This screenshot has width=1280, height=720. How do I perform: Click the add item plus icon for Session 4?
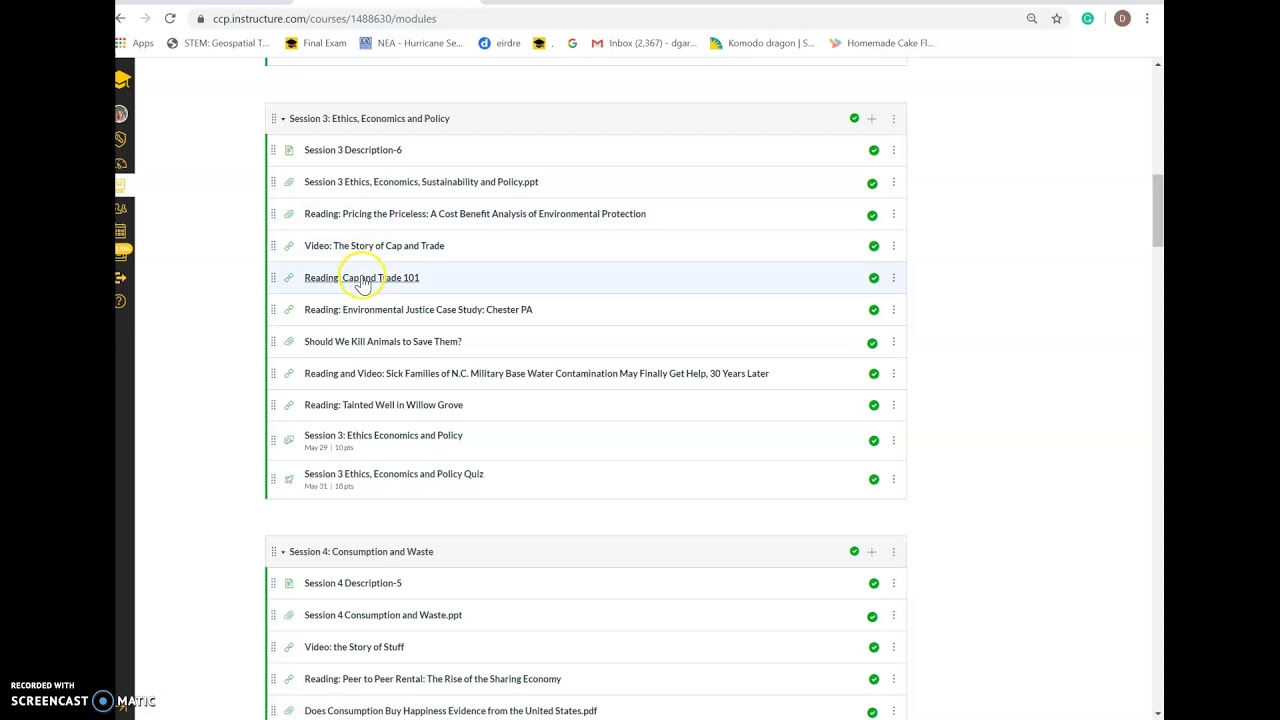point(871,552)
